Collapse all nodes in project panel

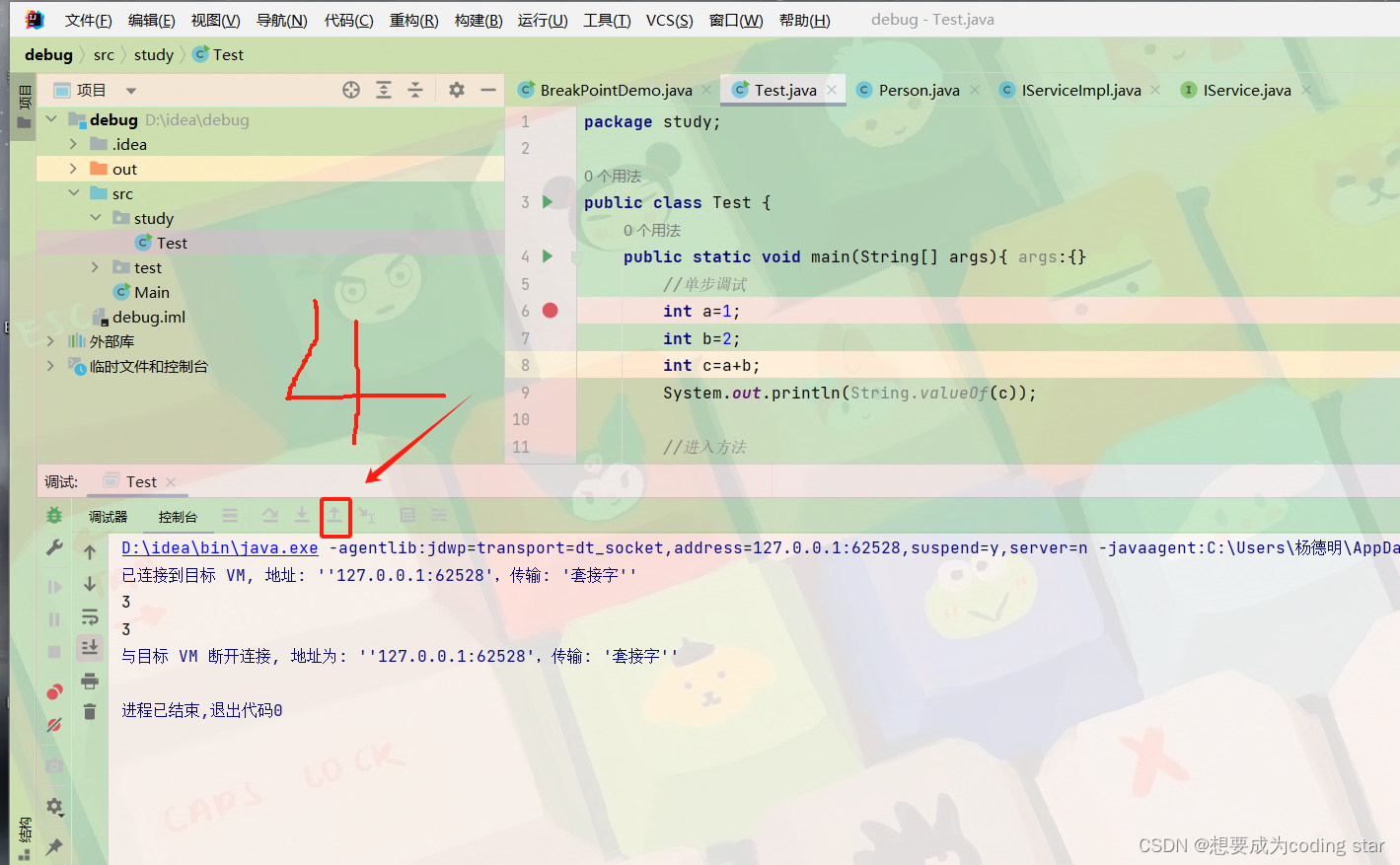(415, 90)
